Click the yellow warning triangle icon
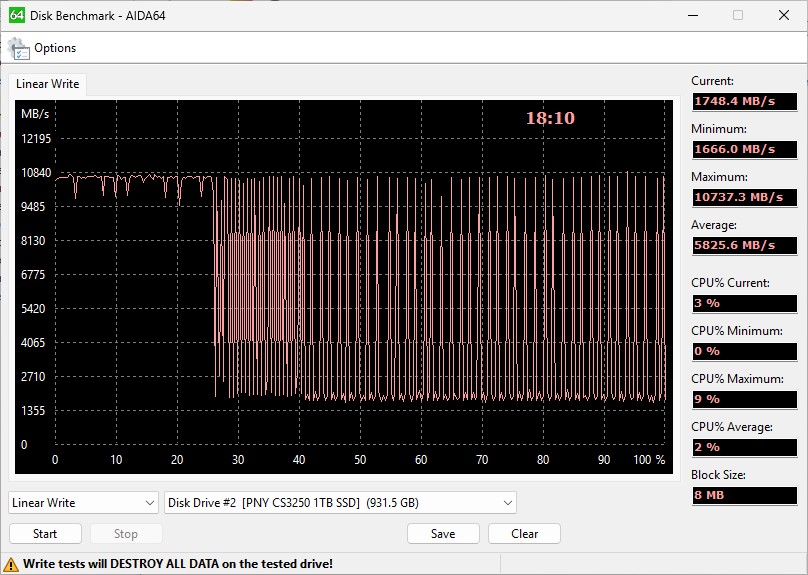This screenshot has width=808, height=575. click(12, 564)
